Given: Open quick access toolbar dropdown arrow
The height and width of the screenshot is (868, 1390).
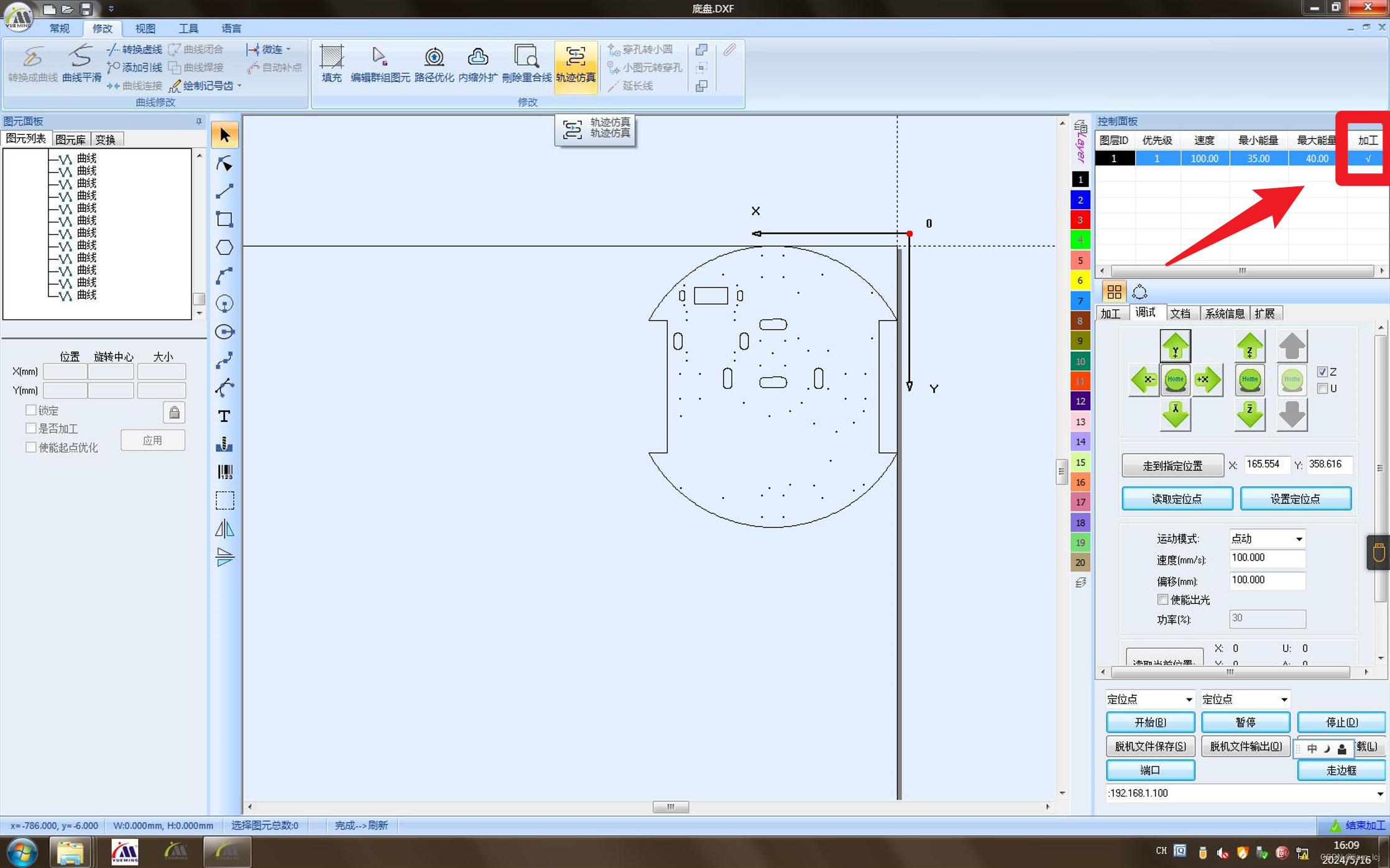Looking at the screenshot, I should (111, 9).
